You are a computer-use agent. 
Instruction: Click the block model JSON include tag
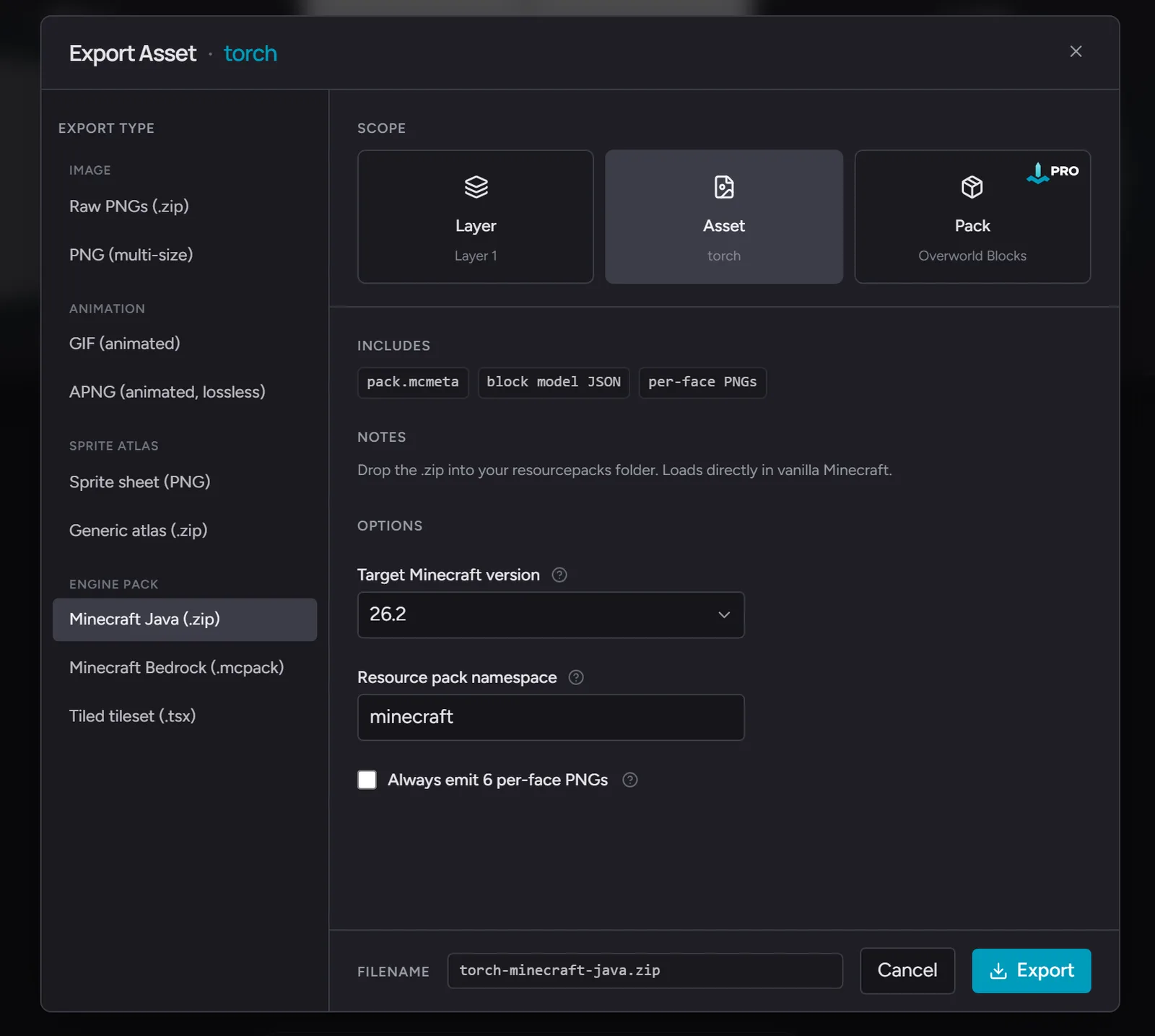[554, 382]
